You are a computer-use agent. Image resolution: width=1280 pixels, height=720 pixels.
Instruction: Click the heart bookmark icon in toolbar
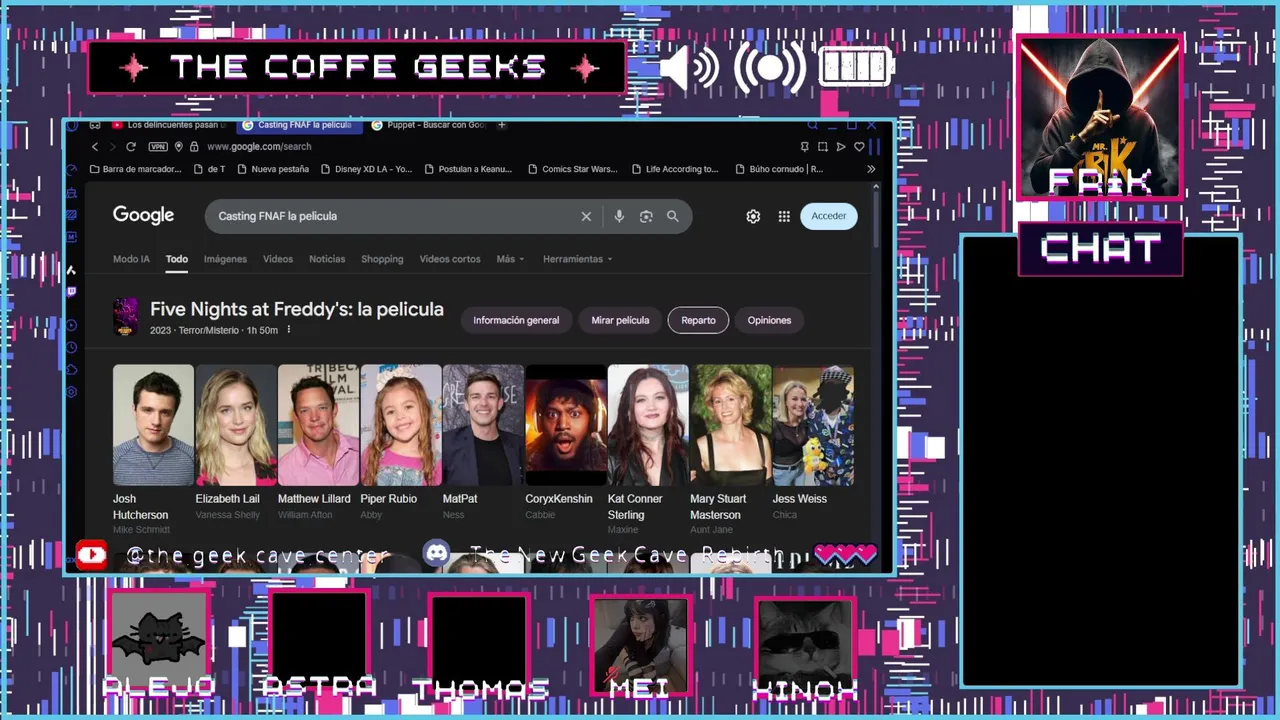click(859, 147)
